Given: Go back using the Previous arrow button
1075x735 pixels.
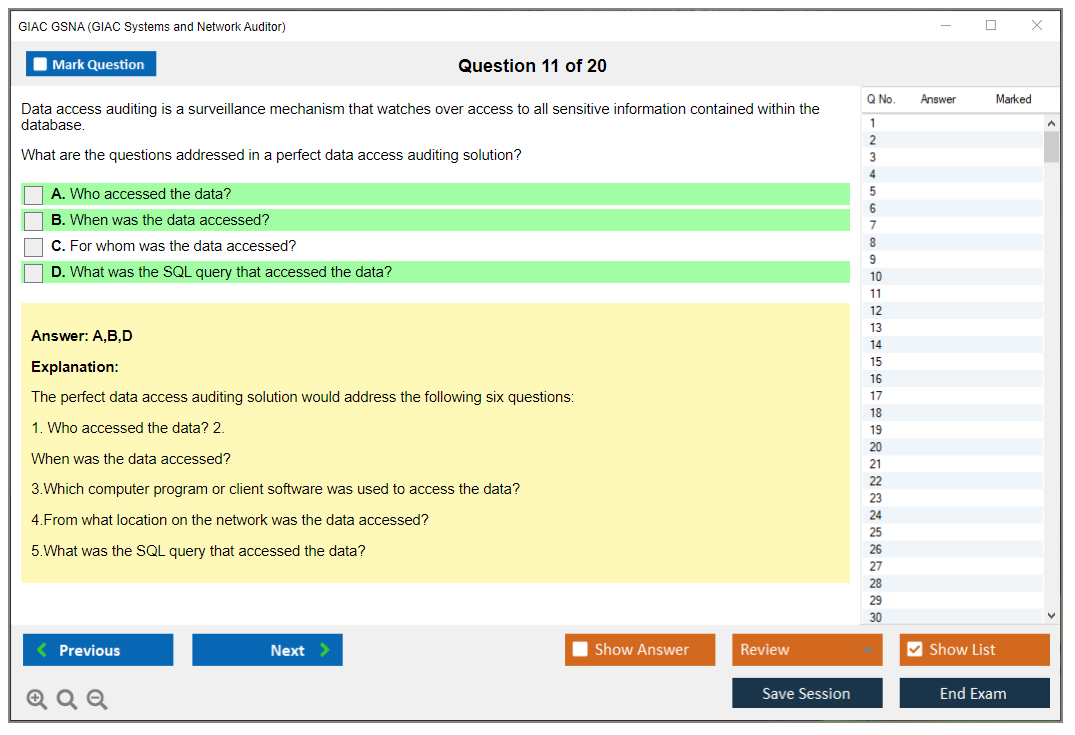Looking at the screenshot, I should tap(98, 650).
